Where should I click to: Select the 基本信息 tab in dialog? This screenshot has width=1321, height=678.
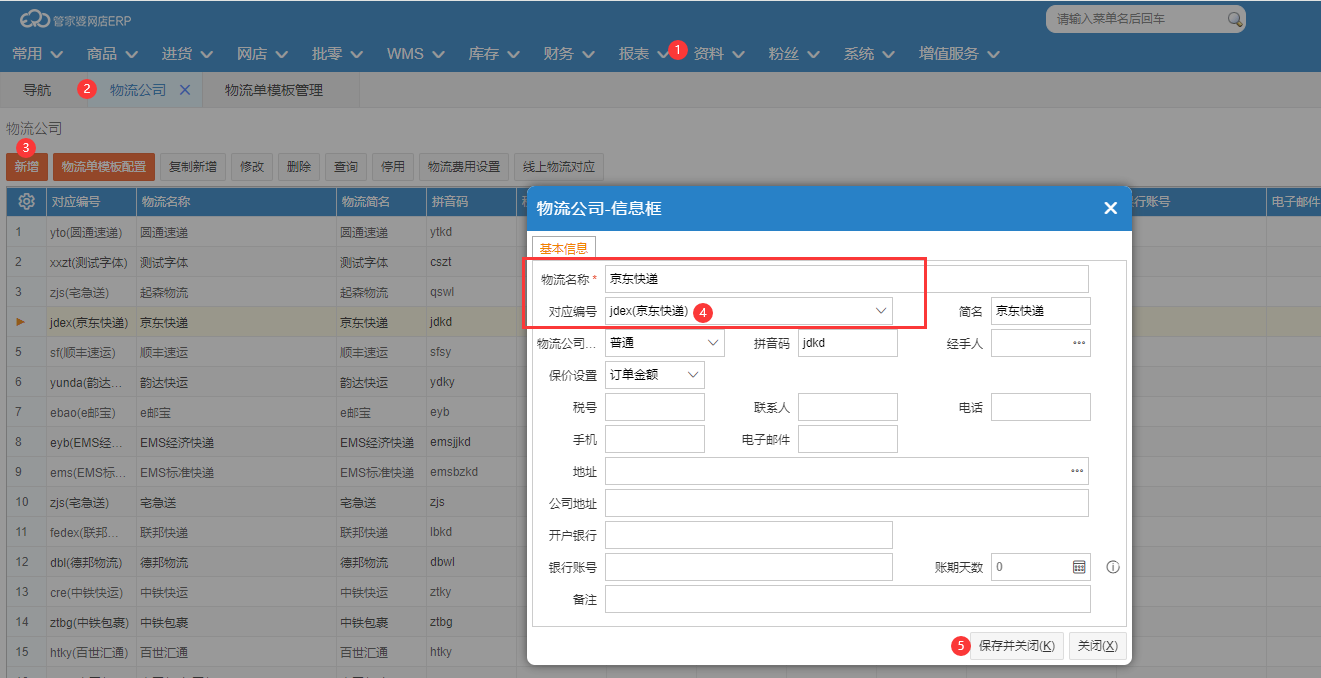click(x=563, y=248)
